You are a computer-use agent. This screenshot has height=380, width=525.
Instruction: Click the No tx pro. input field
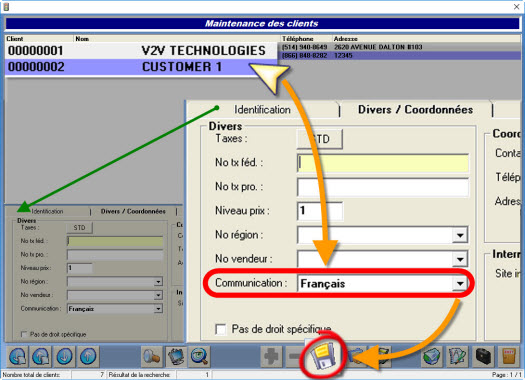click(383, 187)
